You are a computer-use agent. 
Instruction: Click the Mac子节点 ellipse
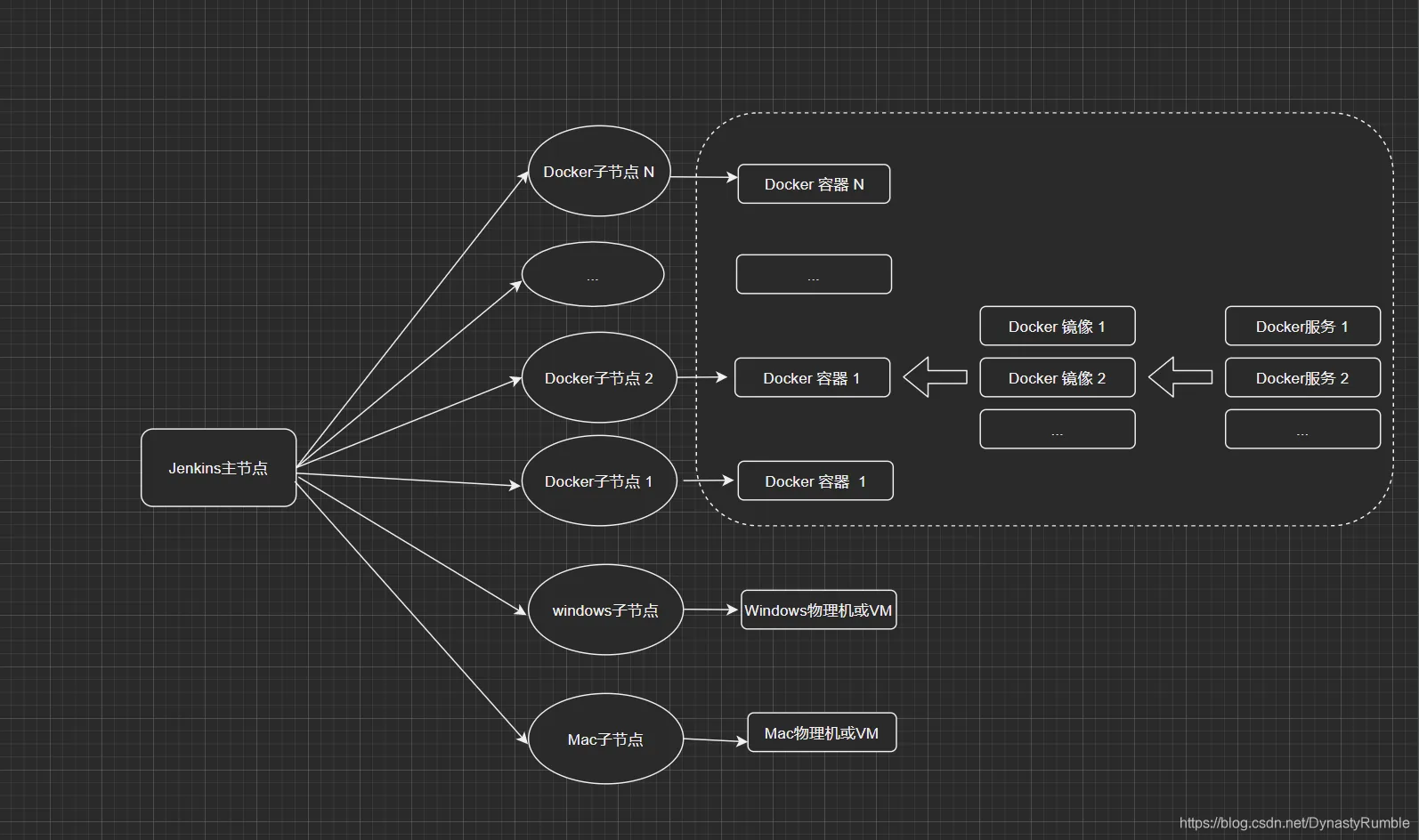605,739
